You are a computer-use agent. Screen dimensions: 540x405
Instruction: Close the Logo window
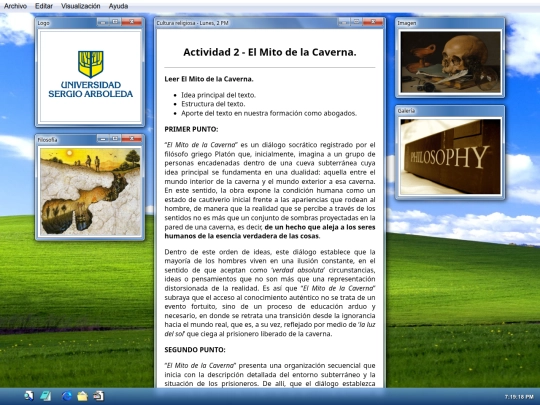132,22
